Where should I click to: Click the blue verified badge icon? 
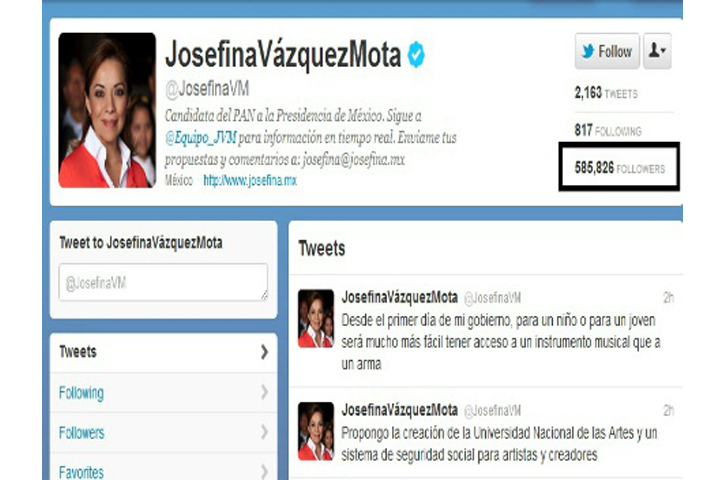(416, 54)
